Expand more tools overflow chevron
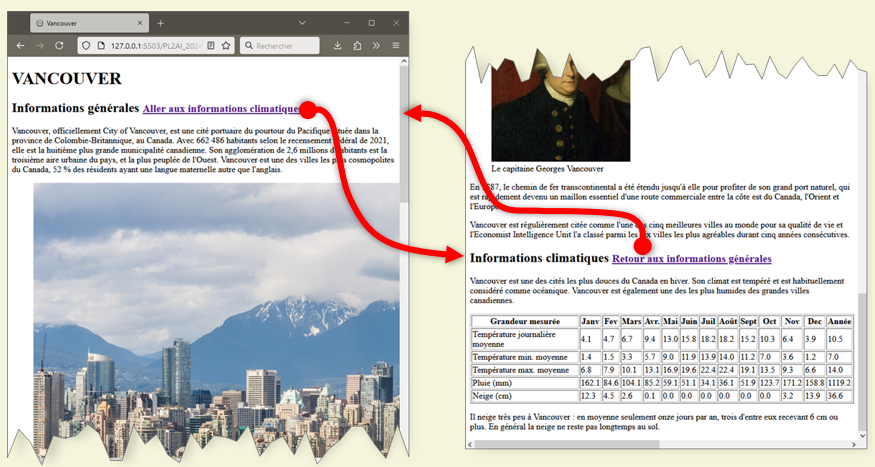 click(x=376, y=46)
